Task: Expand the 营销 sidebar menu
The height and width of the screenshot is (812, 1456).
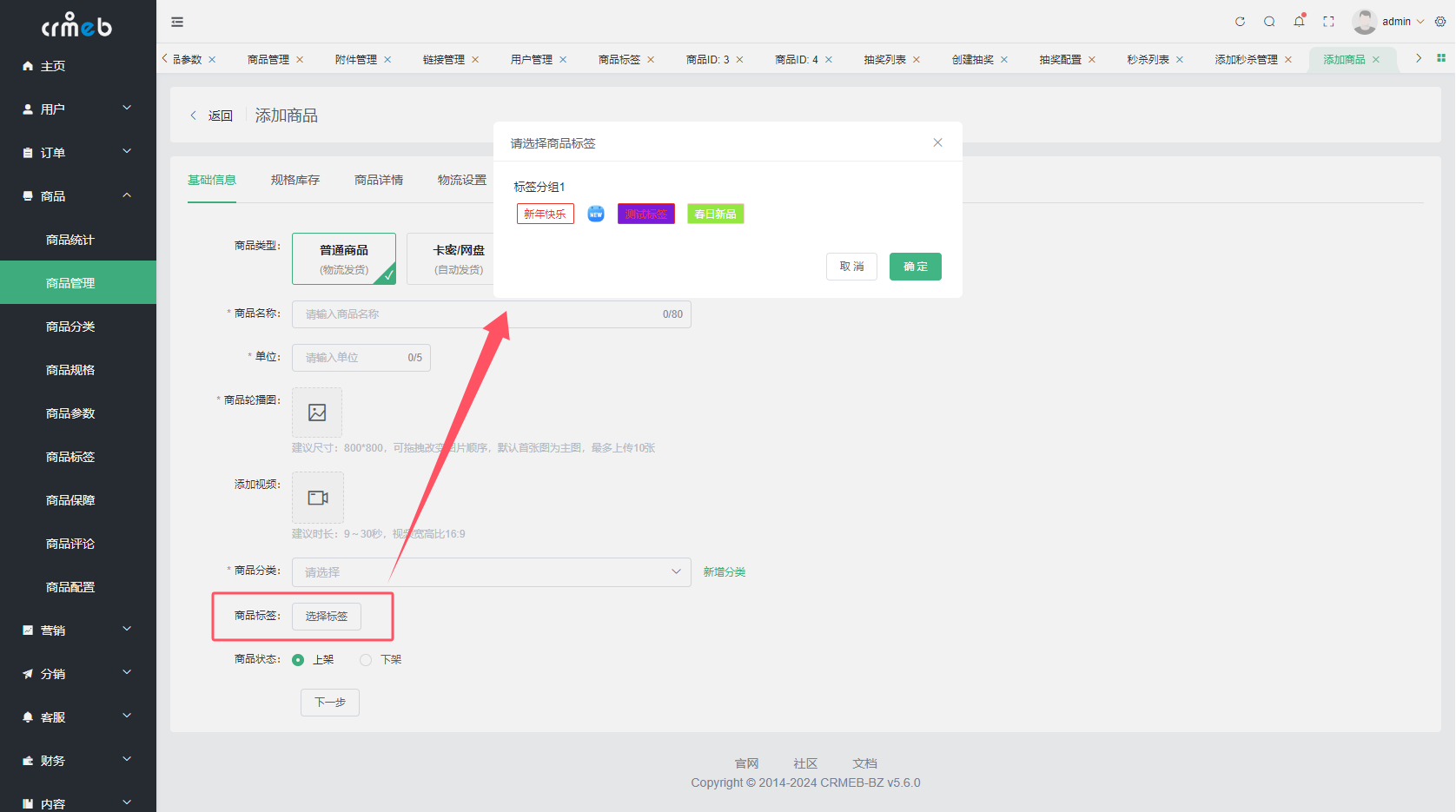Action: [76, 630]
